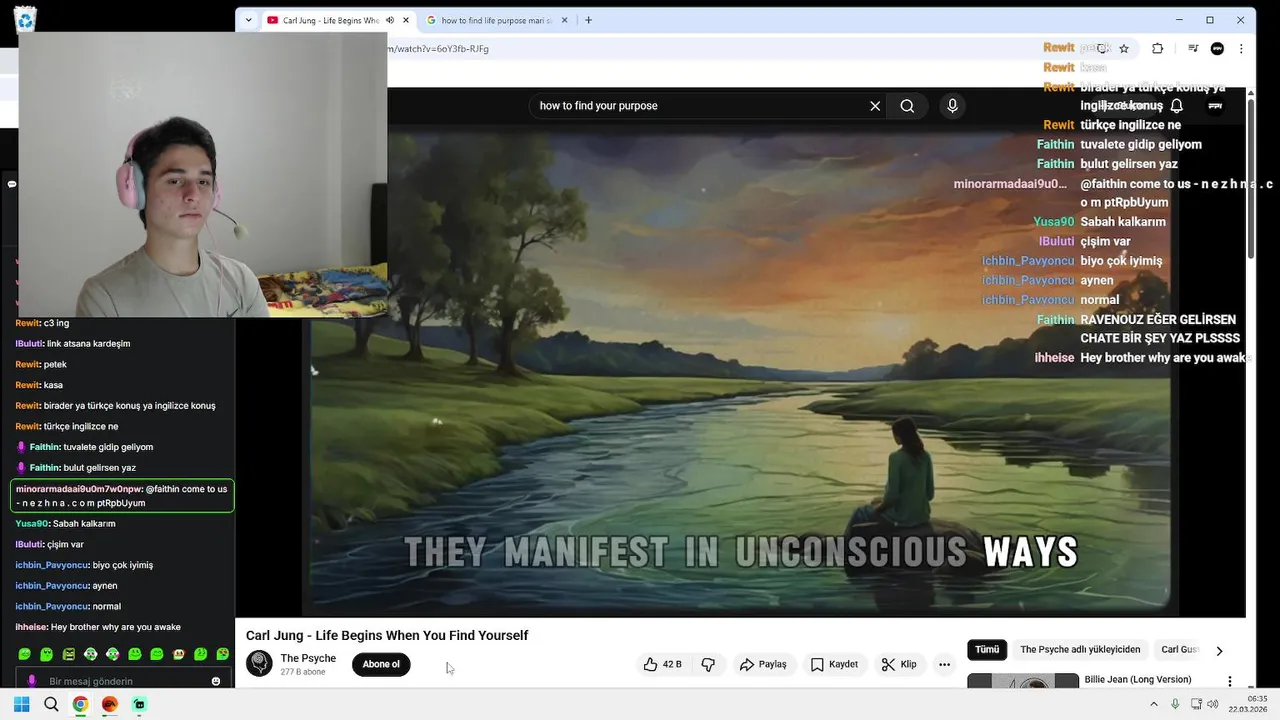Viewport: 1280px width, 720px height.
Task: Open The Psyche channel name link
Action: point(308,658)
